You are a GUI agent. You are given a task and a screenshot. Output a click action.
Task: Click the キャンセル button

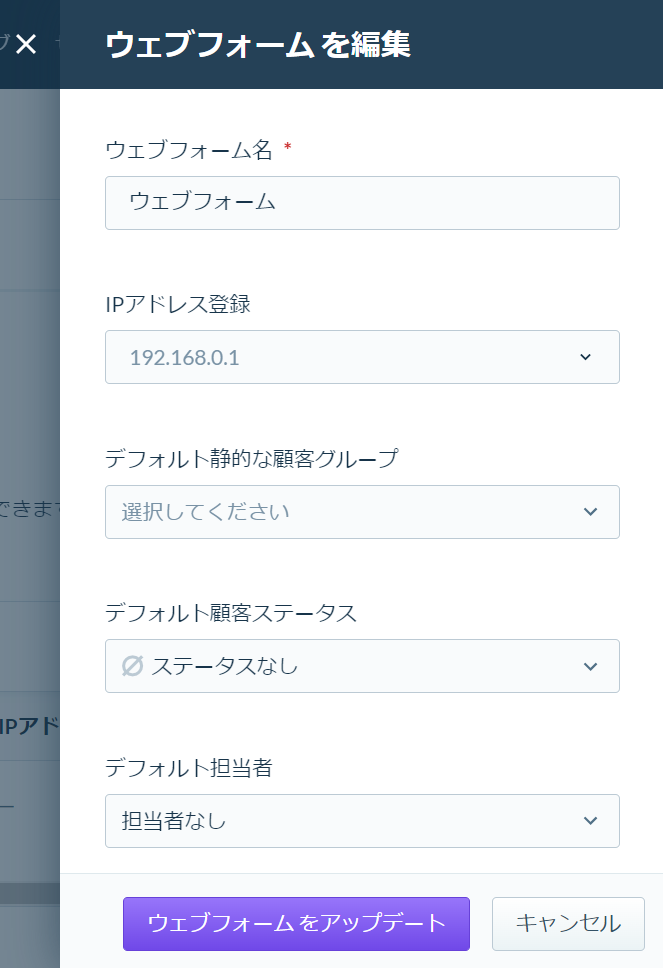click(568, 924)
